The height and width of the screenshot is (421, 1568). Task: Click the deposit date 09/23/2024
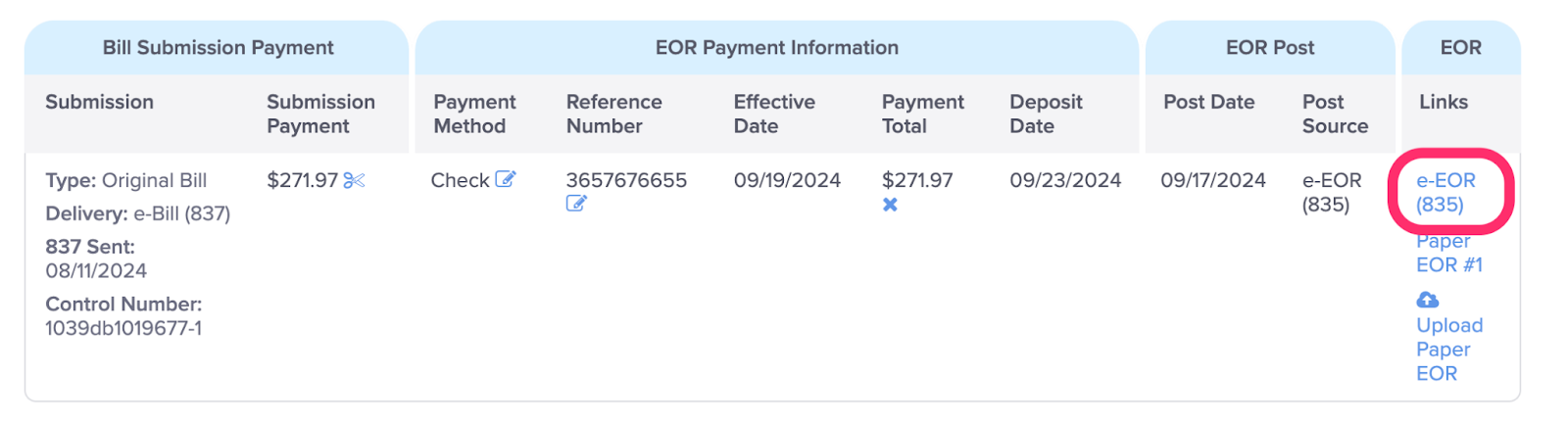(x=1065, y=180)
